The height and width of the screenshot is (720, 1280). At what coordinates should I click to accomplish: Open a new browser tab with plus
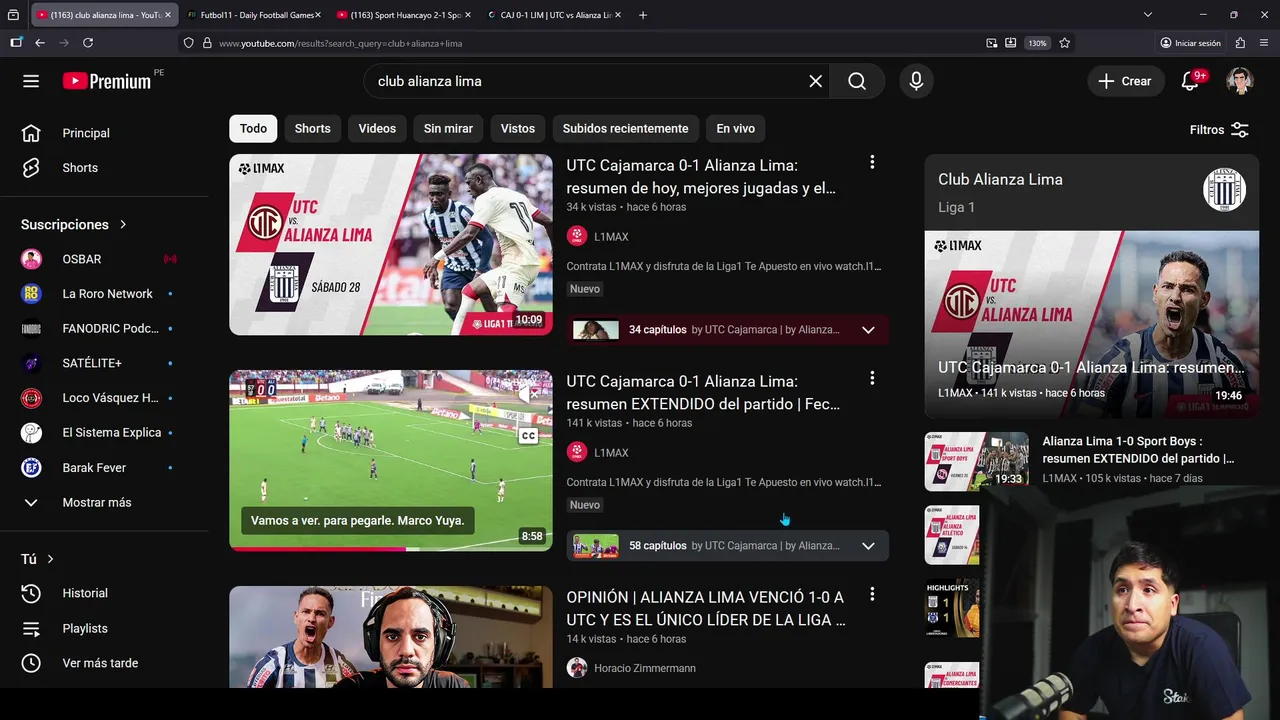point(643,15)
